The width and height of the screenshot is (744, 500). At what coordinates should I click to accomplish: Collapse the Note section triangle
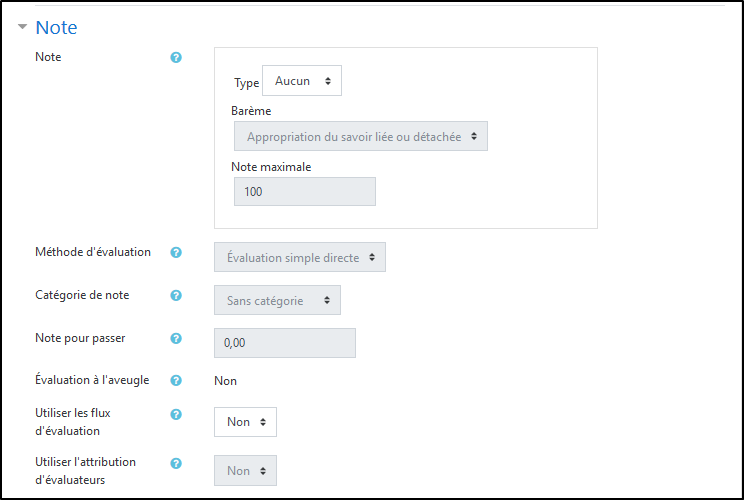pyautogui.click(x=22, y=28)
